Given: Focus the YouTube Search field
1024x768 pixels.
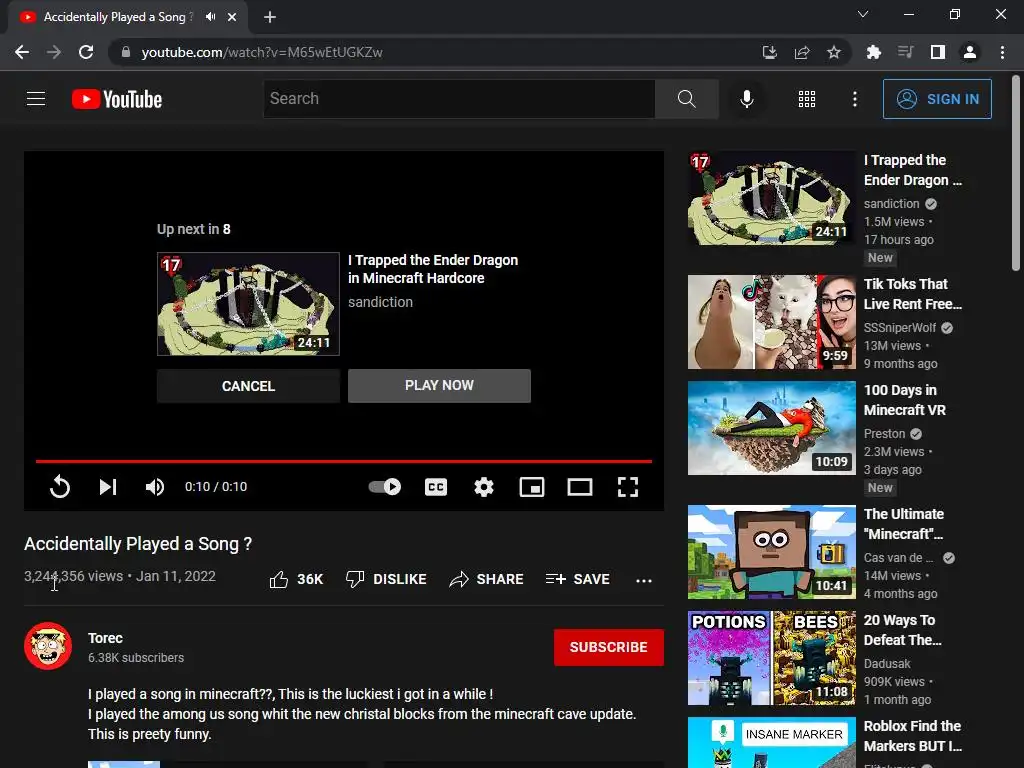Looking at the screenshot, I should point(459,99).
